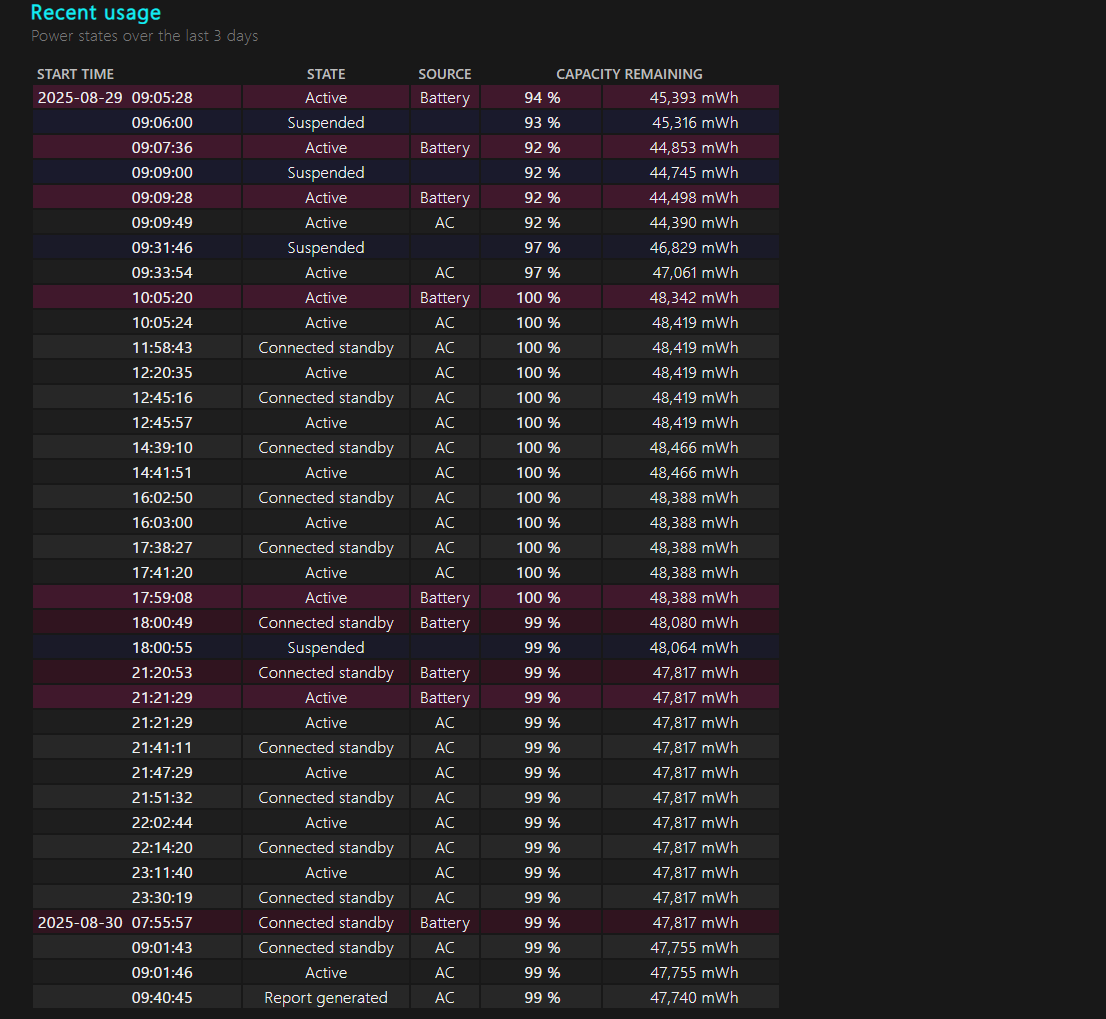1106x1019 pixels.
Task: Click the 22:14:20 start time
Action: coord(162,848)
